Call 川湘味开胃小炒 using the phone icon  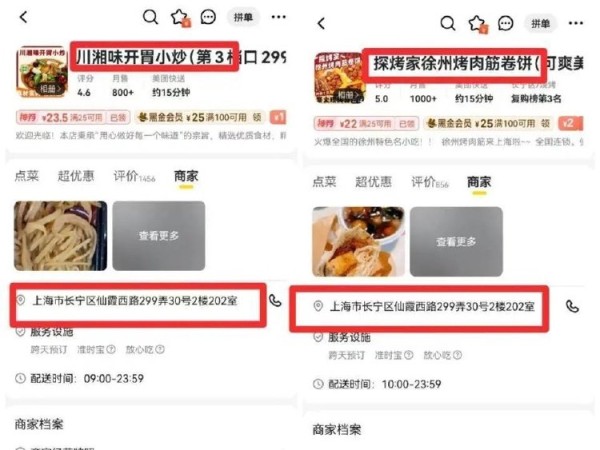(x=275, y=301)
